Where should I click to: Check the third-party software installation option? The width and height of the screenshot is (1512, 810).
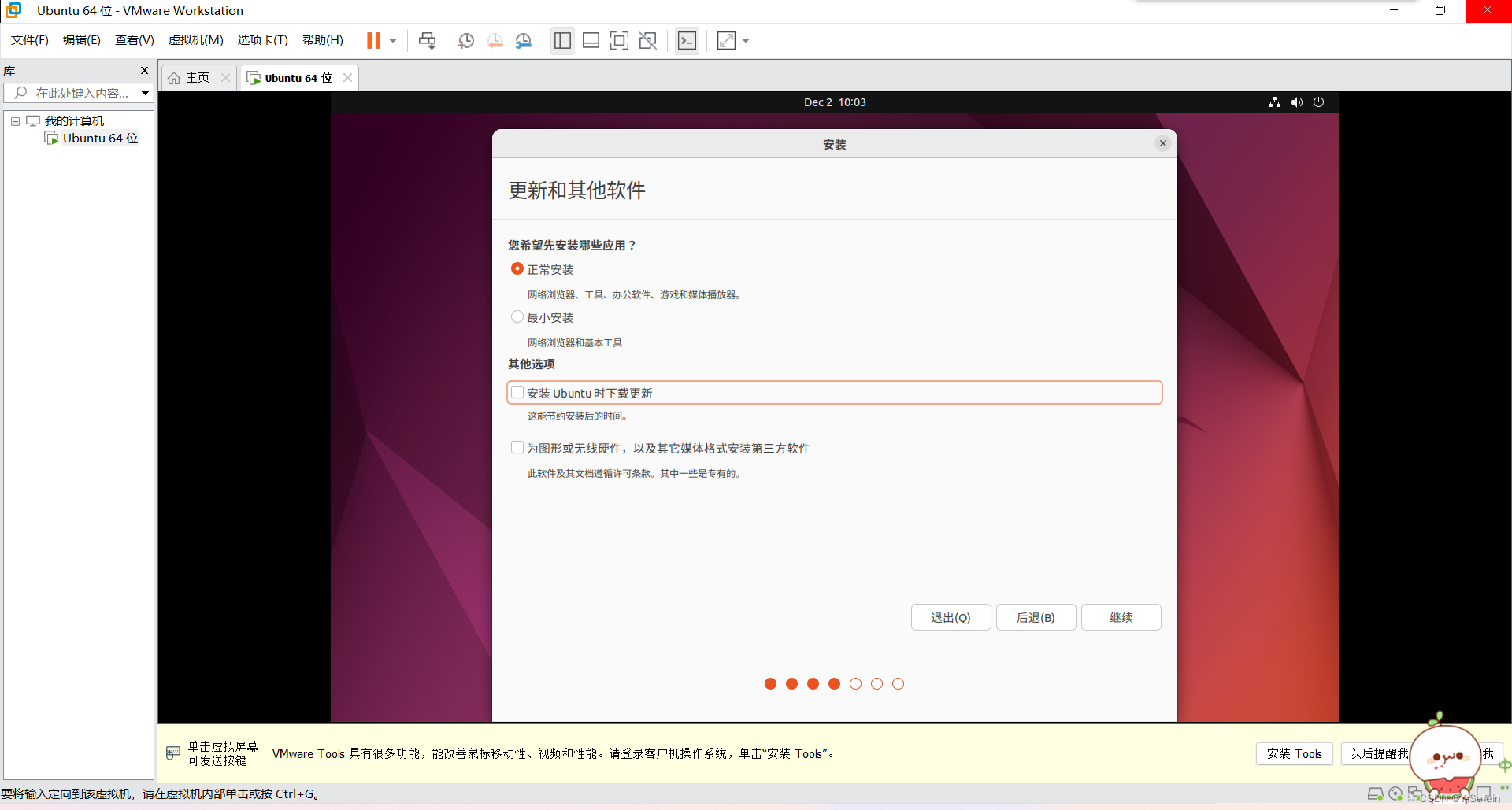click(517, 446)
